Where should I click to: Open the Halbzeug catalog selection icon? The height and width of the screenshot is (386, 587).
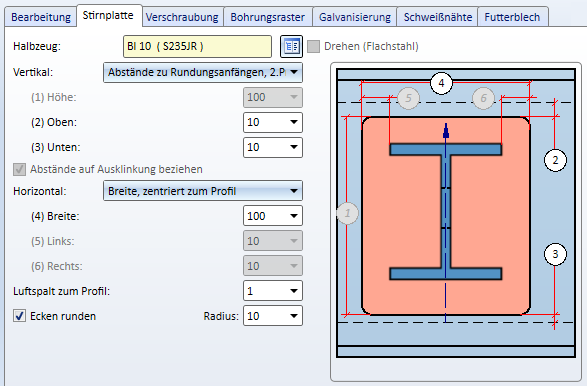tap(291, 46)
